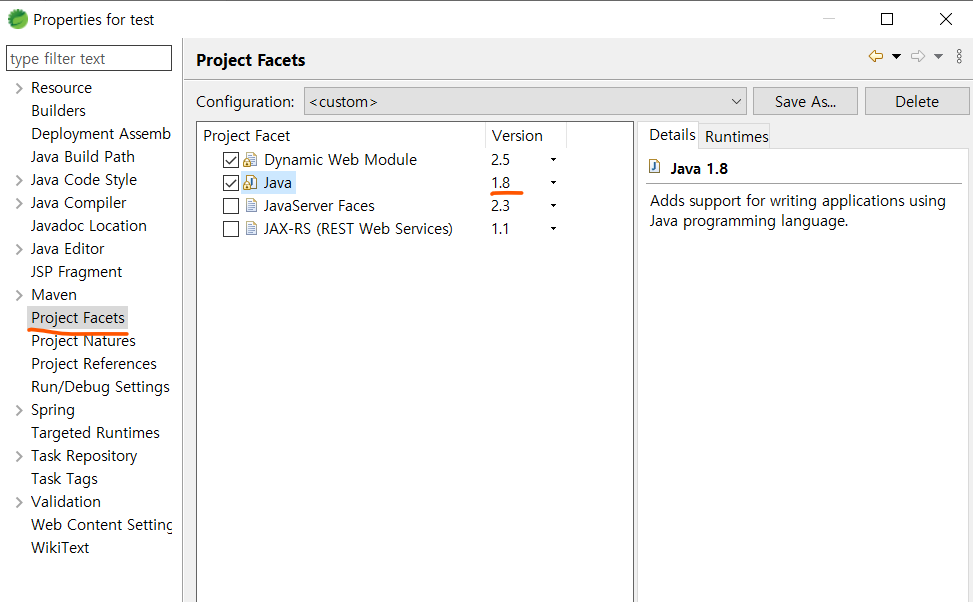Open Targeted Runtimes page
Image resolution: width=973 pixels, height=602 pixels.
(x=95, y=433)
